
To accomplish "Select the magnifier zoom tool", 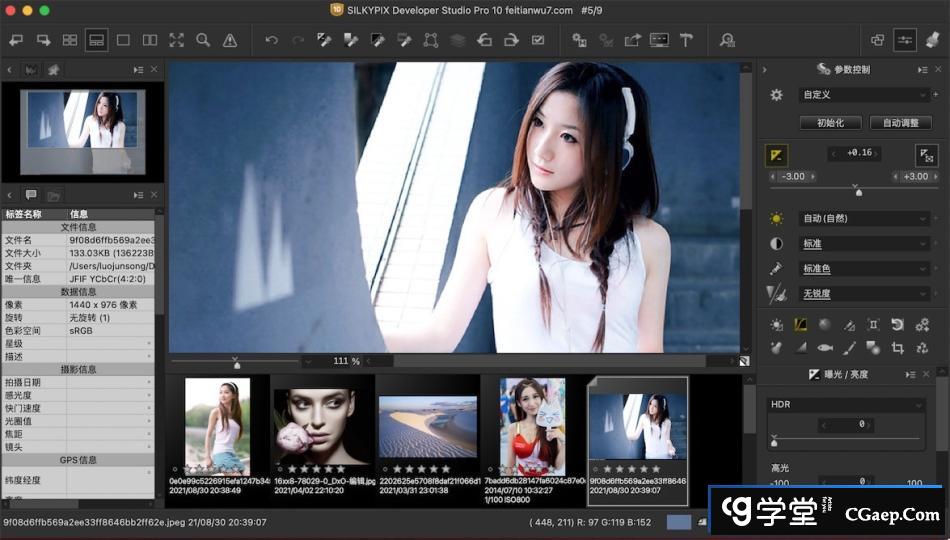I will coord(203,40).
